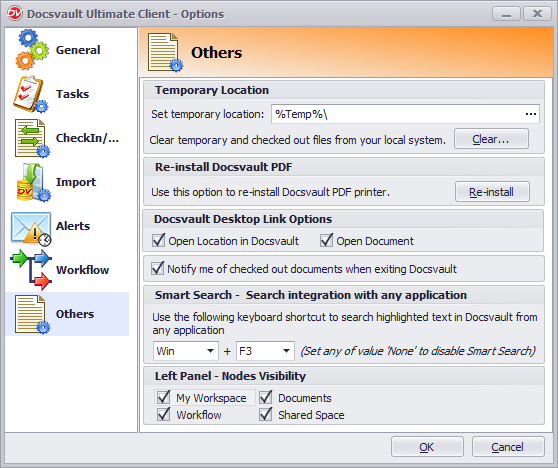Click the Others document icon in sidebar
This screenshot has width=558, height=468.
point(32,314)
